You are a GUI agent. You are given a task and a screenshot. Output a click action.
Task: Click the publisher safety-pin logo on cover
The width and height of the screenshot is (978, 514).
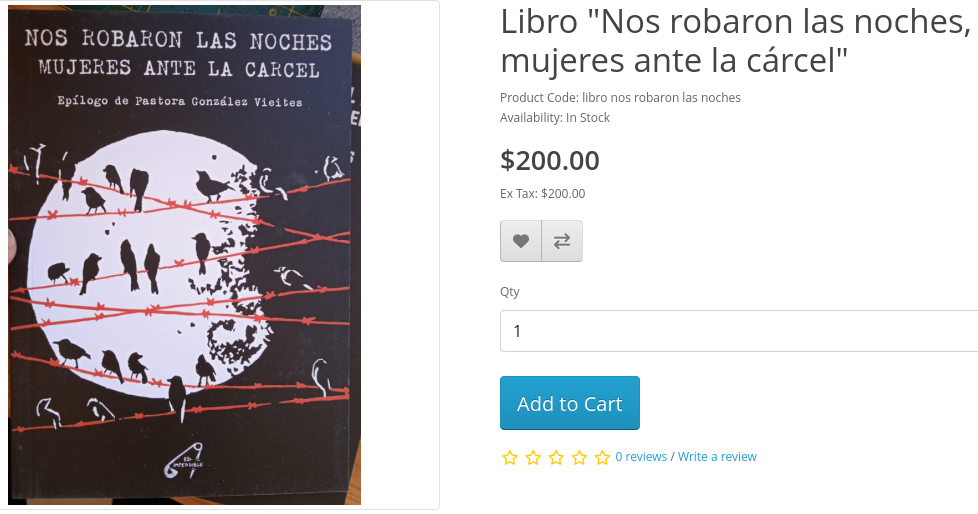pos(185,460)
